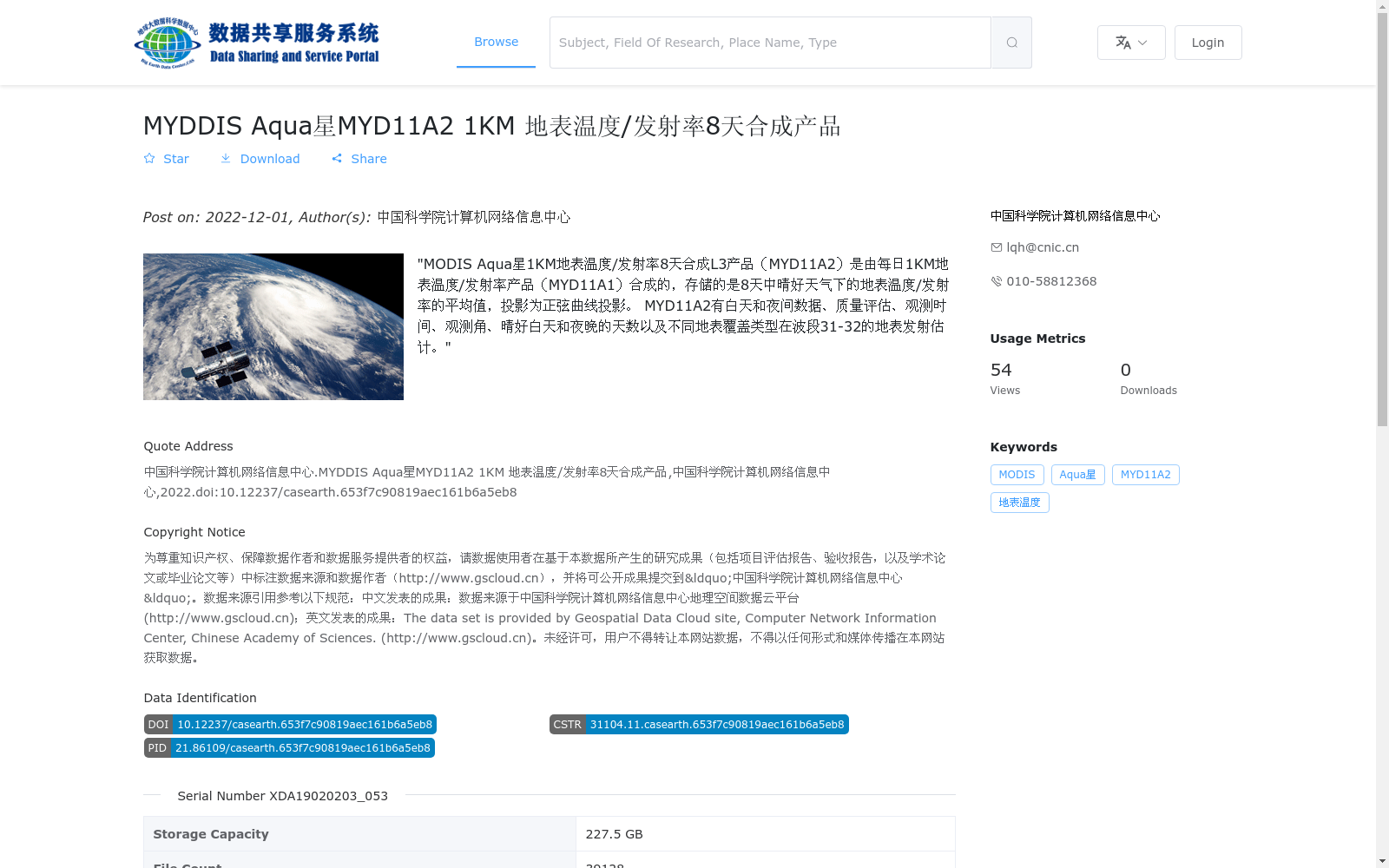Image resolution: width=1389 pixels, height=868 pixels.
Task: Click the CSTR identifier badge
Action: [699, 725]
